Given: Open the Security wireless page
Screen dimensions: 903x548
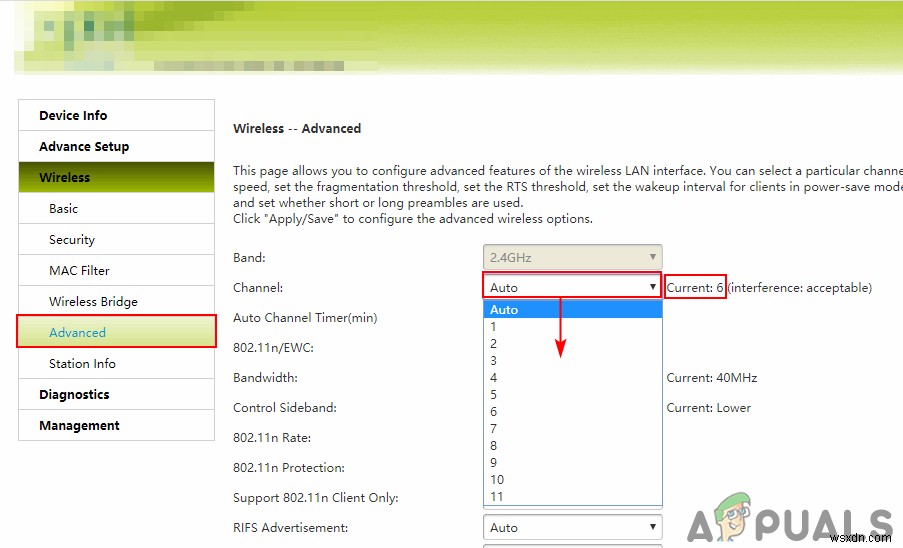Looking at the screenshot, I should click(116, 239).
